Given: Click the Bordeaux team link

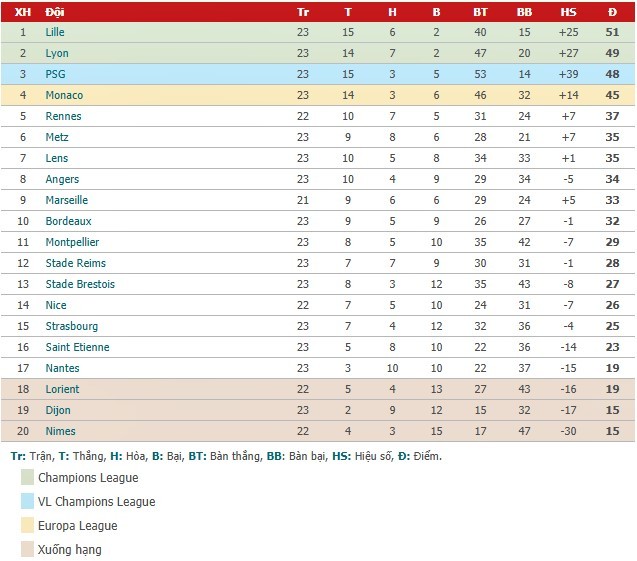Looking at the screenshot, I should pos(68,221).
